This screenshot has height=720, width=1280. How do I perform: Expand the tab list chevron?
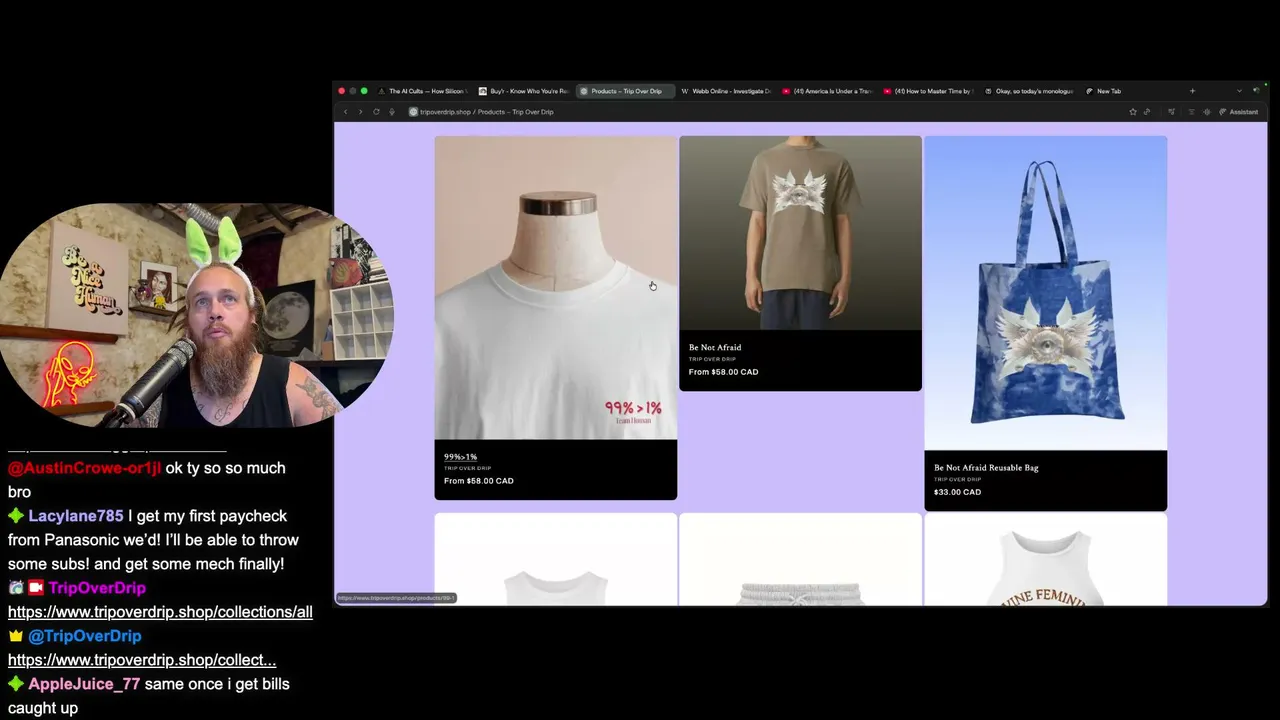pyautogui.click(x=1239, y=91)
